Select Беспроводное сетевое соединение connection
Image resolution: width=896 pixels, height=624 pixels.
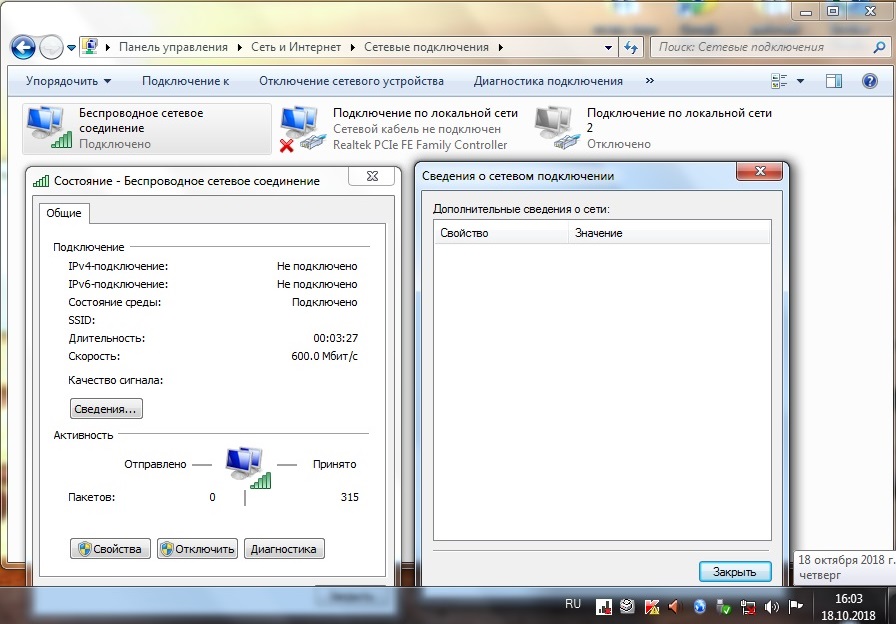[x=146, y=129]
